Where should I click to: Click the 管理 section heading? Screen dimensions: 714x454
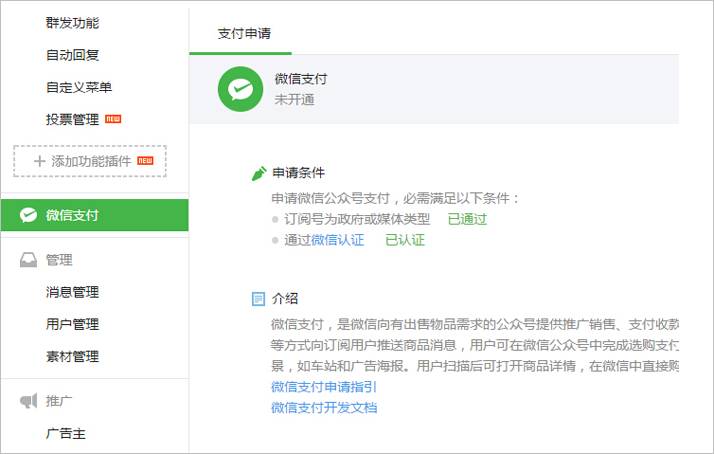(59, 260)
